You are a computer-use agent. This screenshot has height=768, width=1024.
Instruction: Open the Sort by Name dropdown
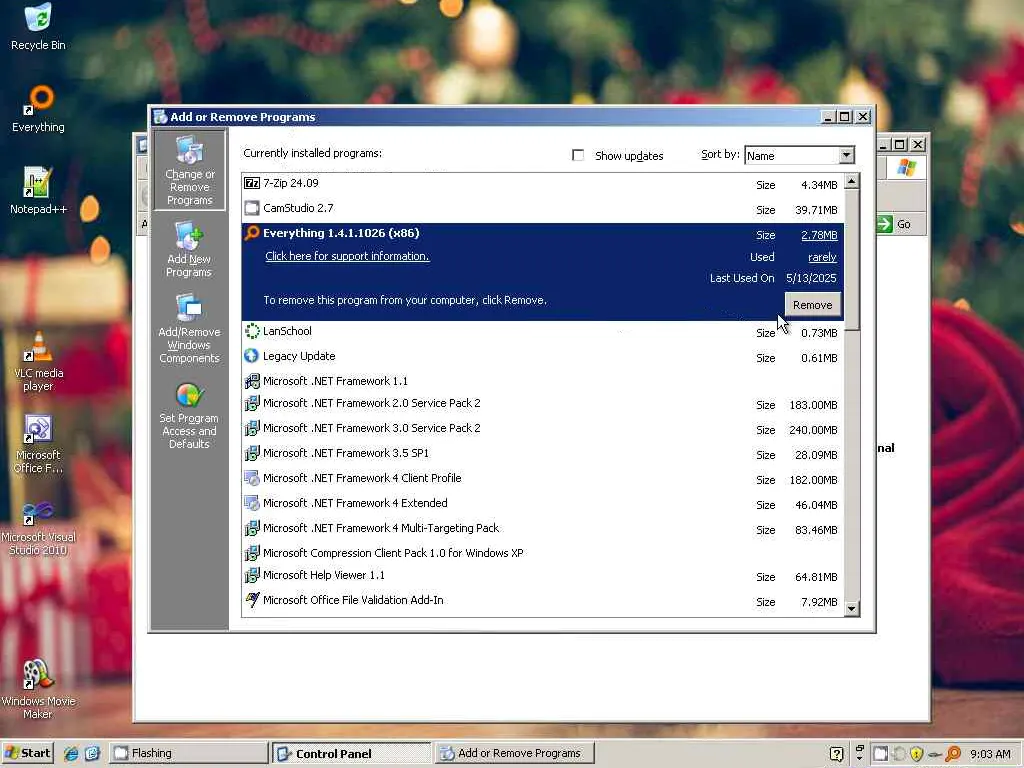(846, 155)
